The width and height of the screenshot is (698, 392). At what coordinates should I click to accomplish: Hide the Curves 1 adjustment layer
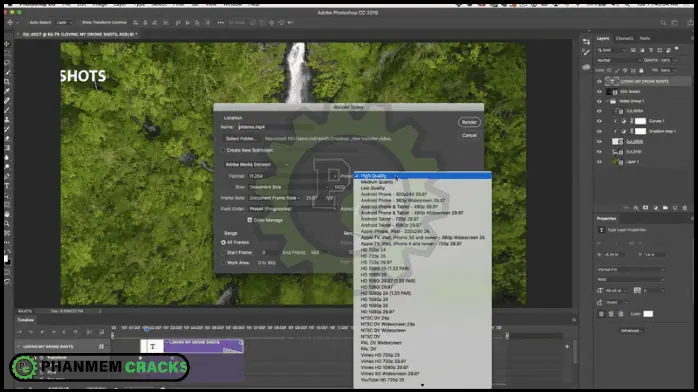click(599, 121)
